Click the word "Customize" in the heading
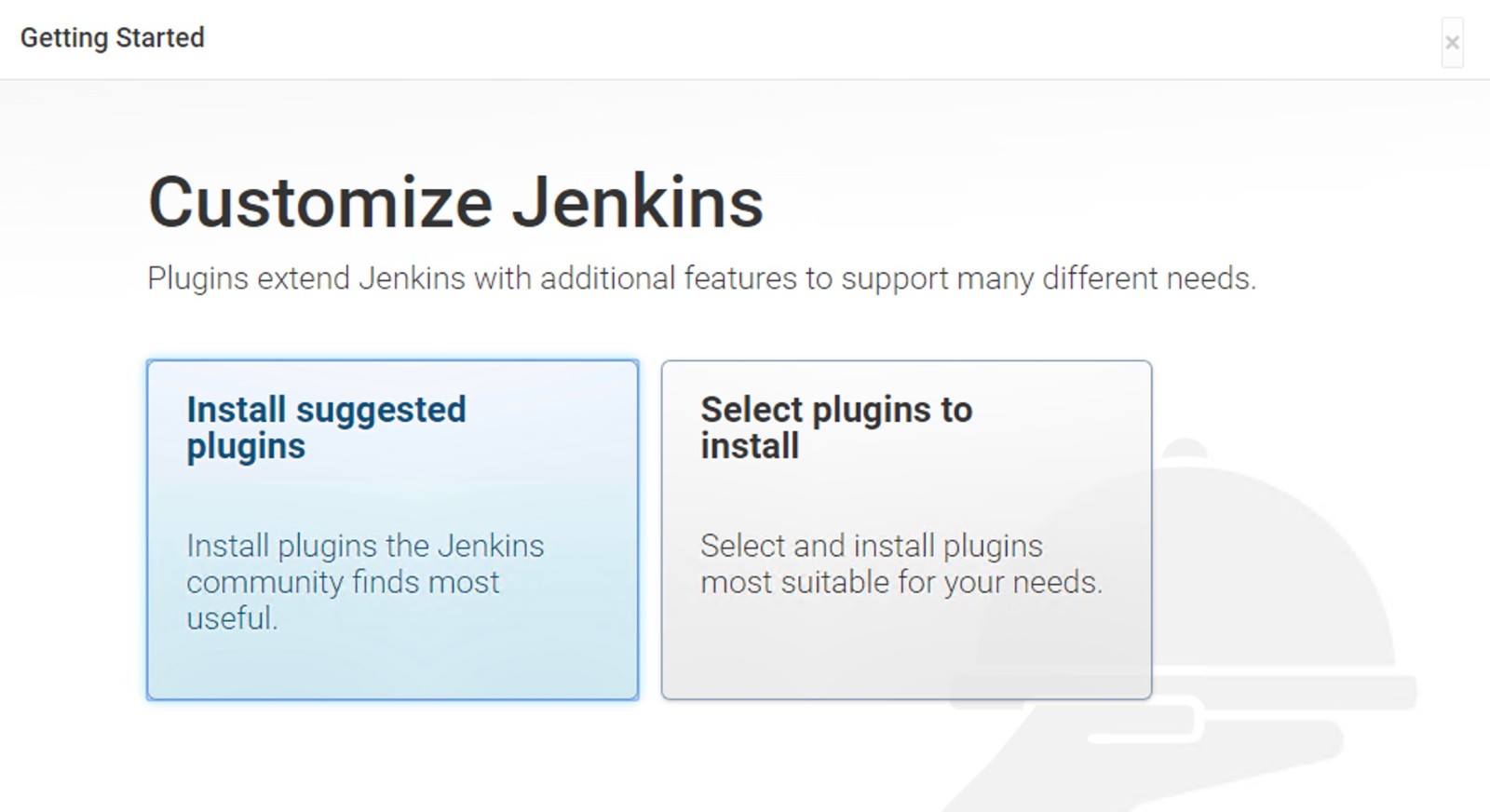 click(x=320, y=202)
